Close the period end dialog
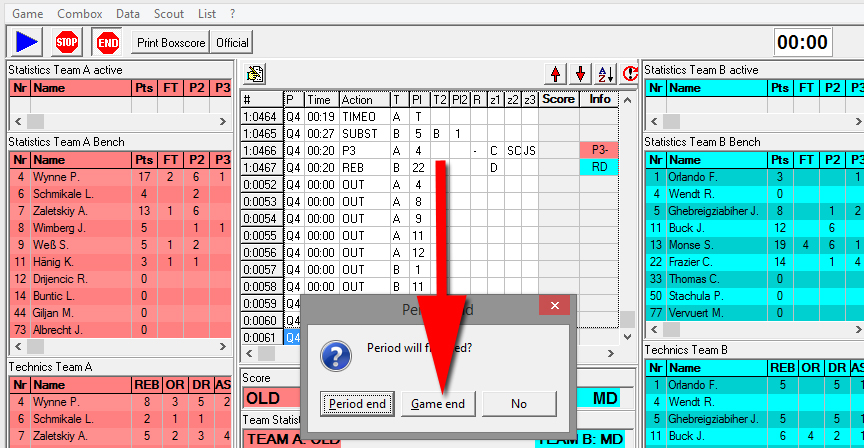The width and height of the screenshot is (864, 448). point(554,306)
